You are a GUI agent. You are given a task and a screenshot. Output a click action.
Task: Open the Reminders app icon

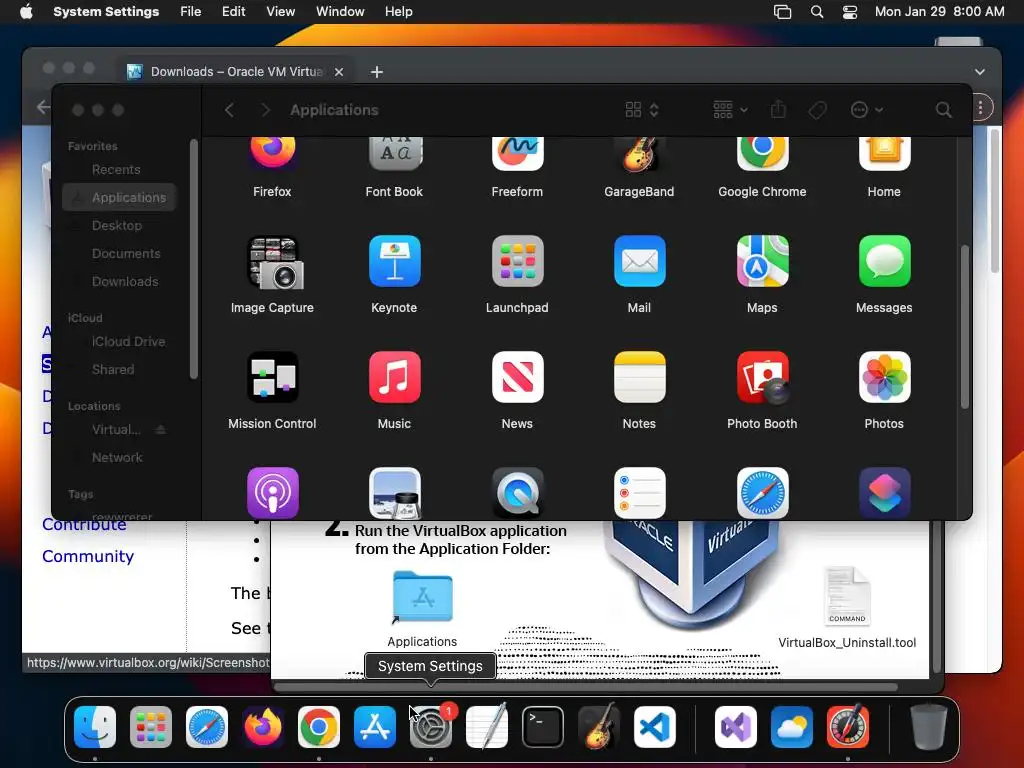click(639, 492)
